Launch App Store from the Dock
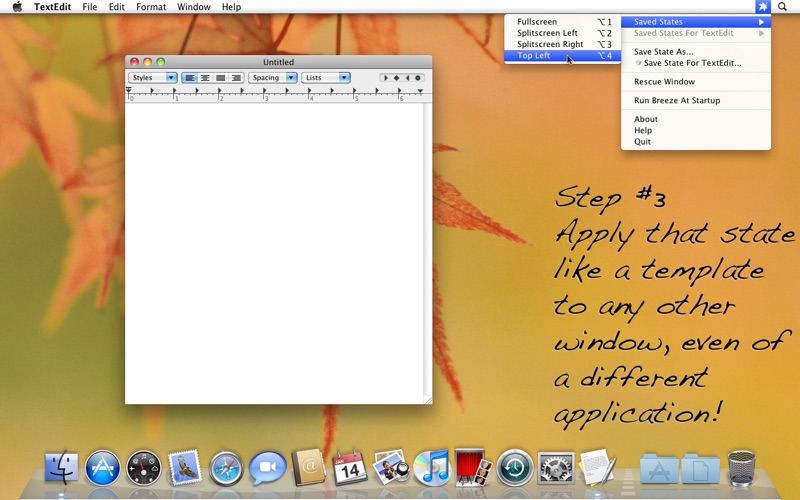The height and width of the screenshot is (500, 800). 103,467
